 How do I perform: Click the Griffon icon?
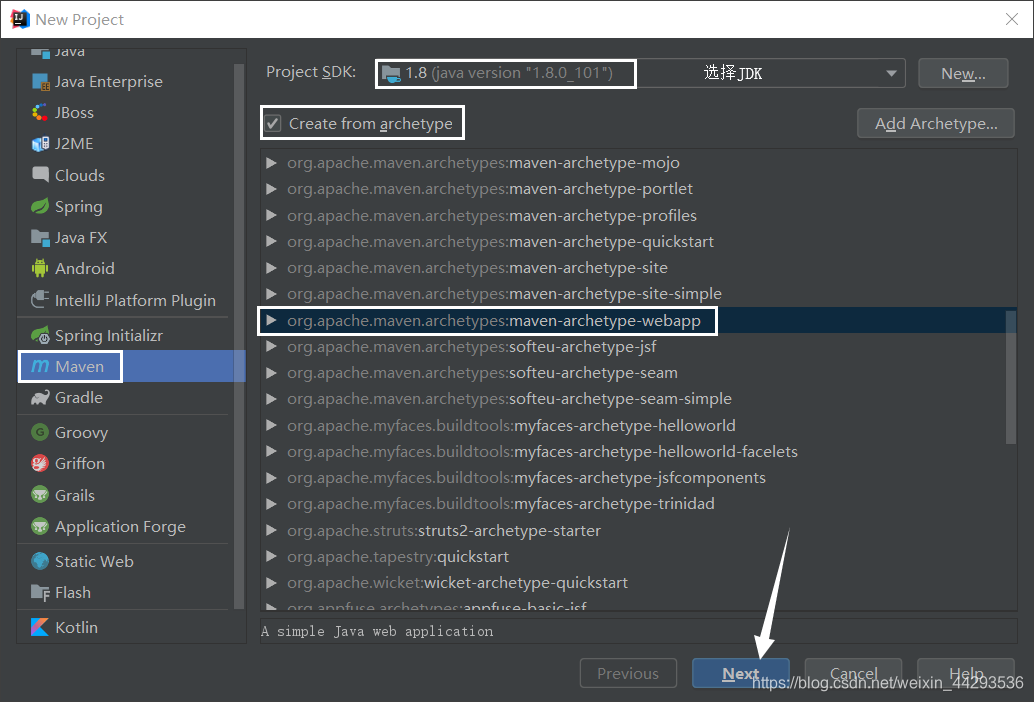[40, 463]
